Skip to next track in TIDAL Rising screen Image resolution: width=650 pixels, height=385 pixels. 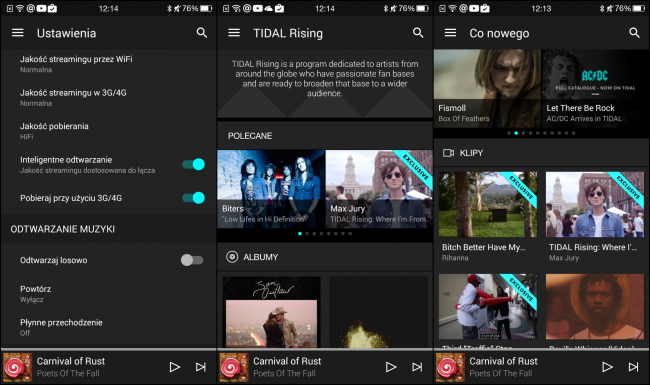tap(417, 367)
